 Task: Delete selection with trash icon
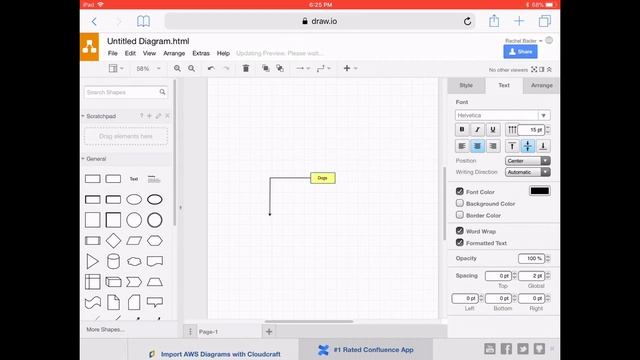[246, 68]
